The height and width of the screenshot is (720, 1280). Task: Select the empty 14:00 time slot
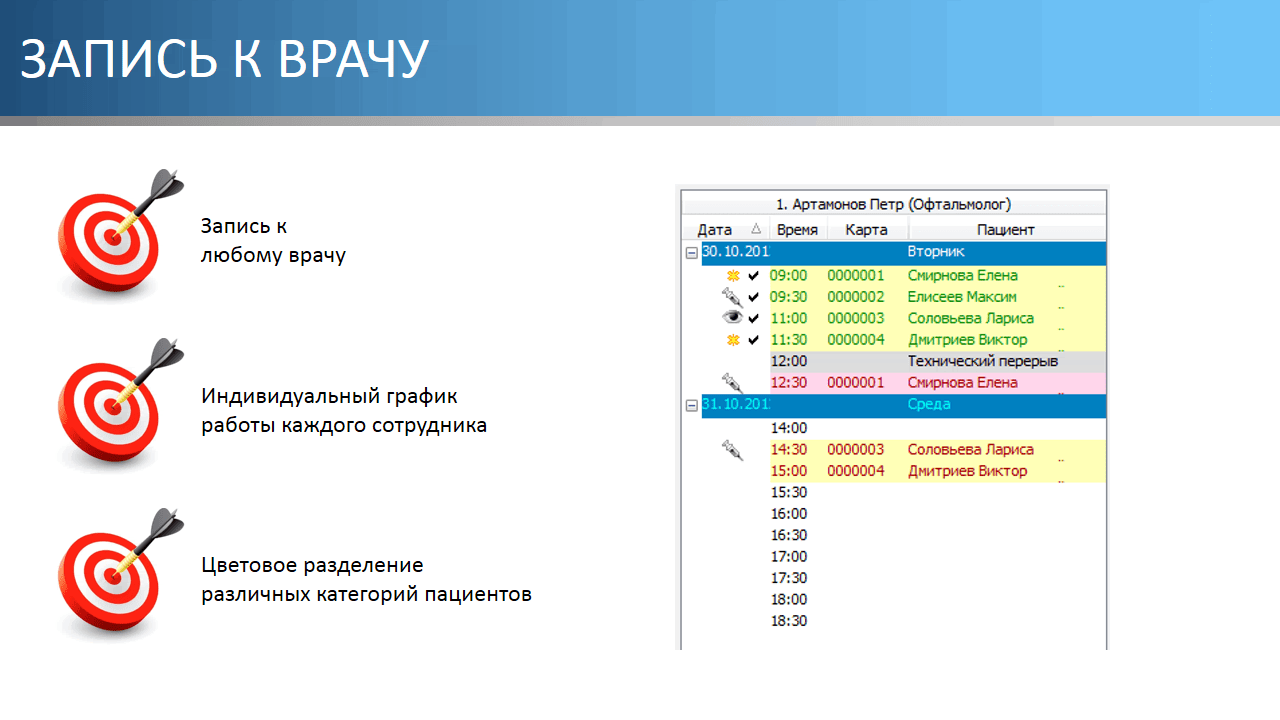(x=788, y=428)
